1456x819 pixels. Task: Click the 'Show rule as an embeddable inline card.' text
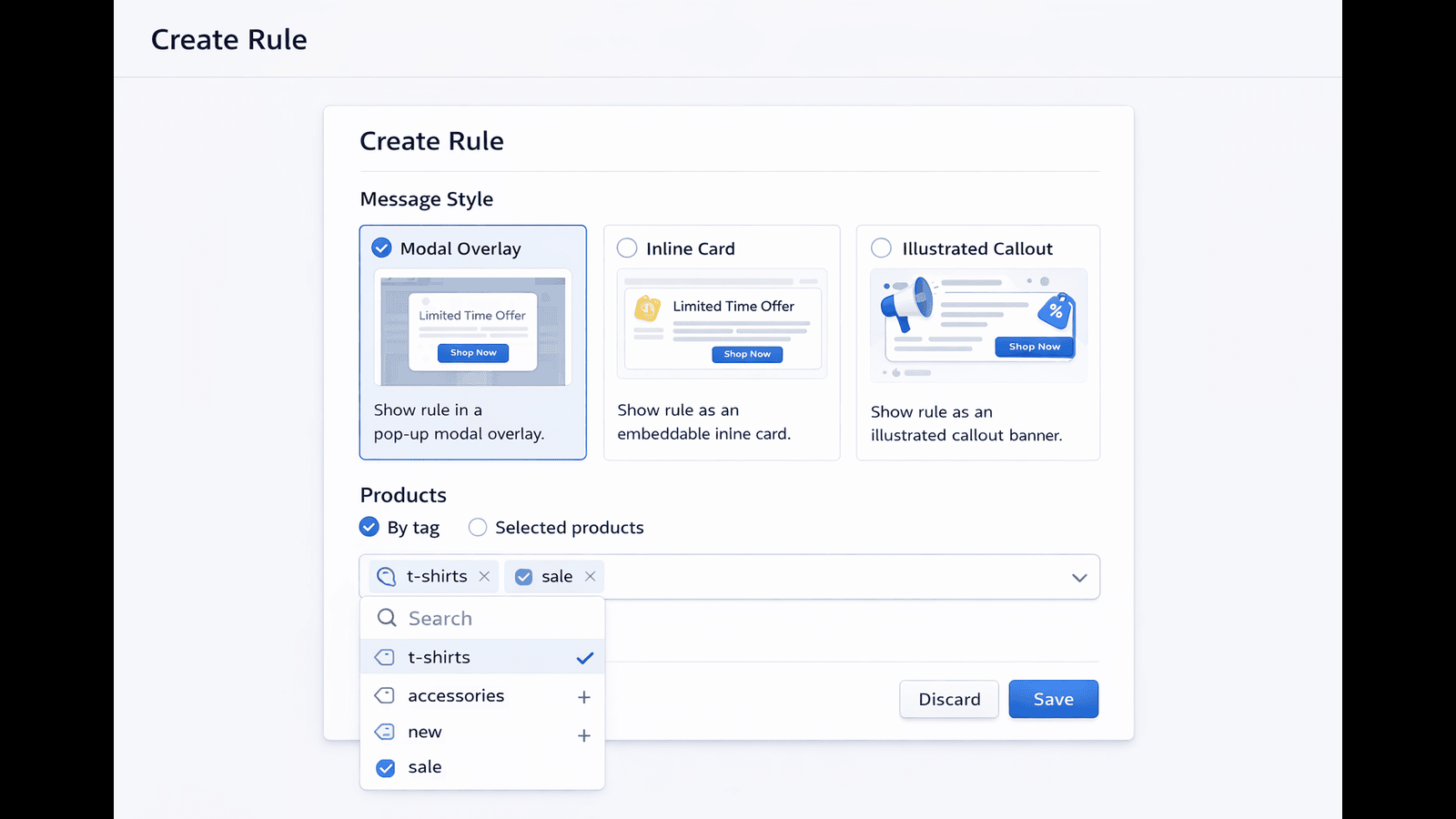(x=704, y=421)
